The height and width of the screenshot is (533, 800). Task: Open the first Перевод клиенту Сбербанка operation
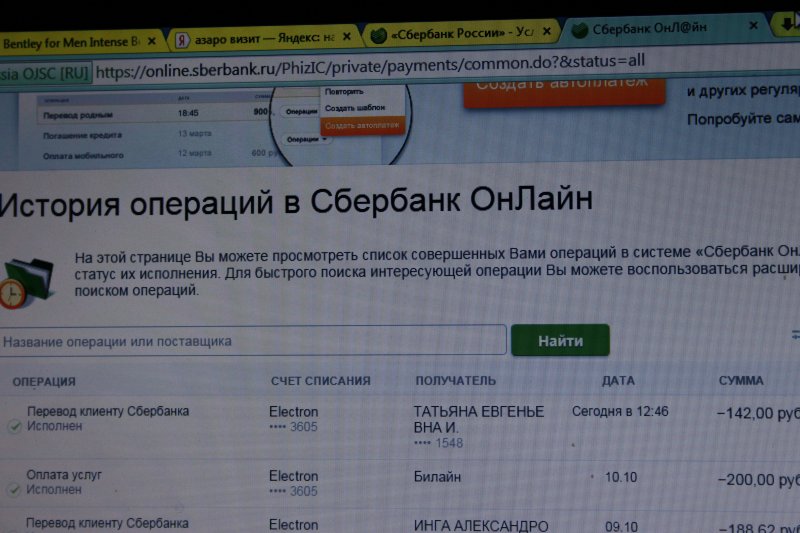[x=108, y=411]
